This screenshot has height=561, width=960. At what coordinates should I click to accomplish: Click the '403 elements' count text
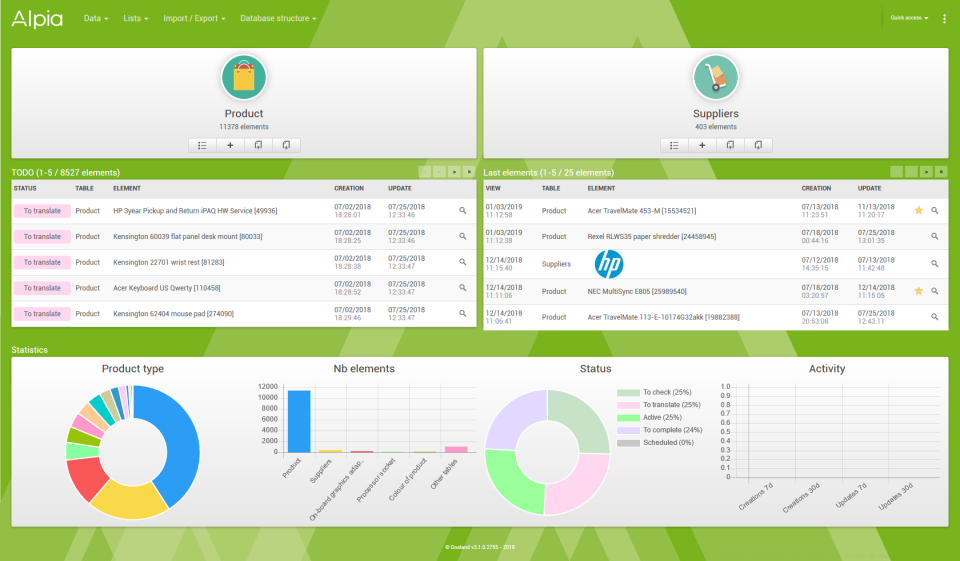(716, 127)
